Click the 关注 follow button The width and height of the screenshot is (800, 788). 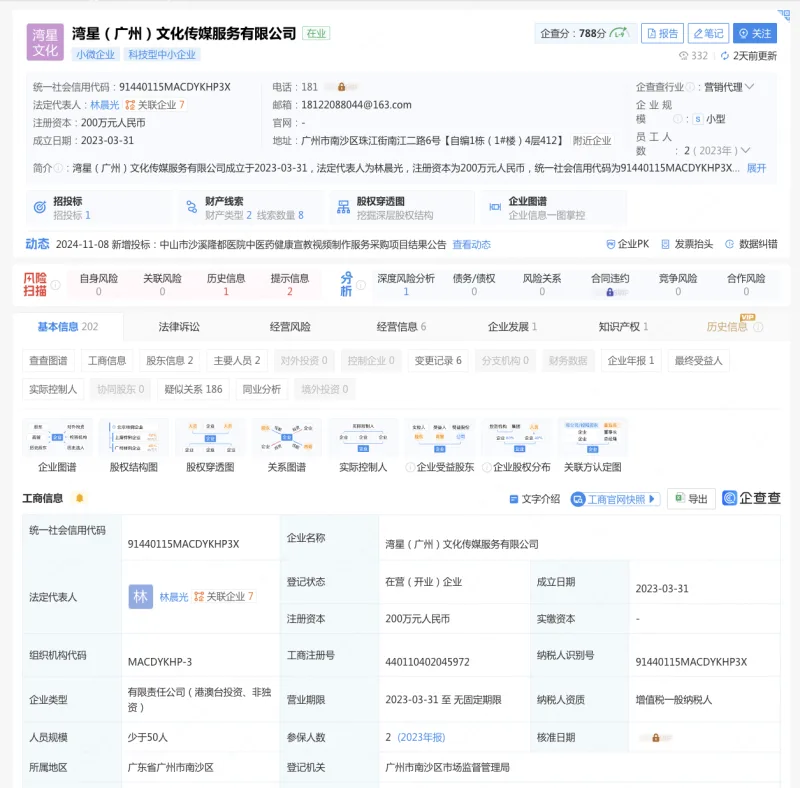pyautogui.click(x=755, y=34)
